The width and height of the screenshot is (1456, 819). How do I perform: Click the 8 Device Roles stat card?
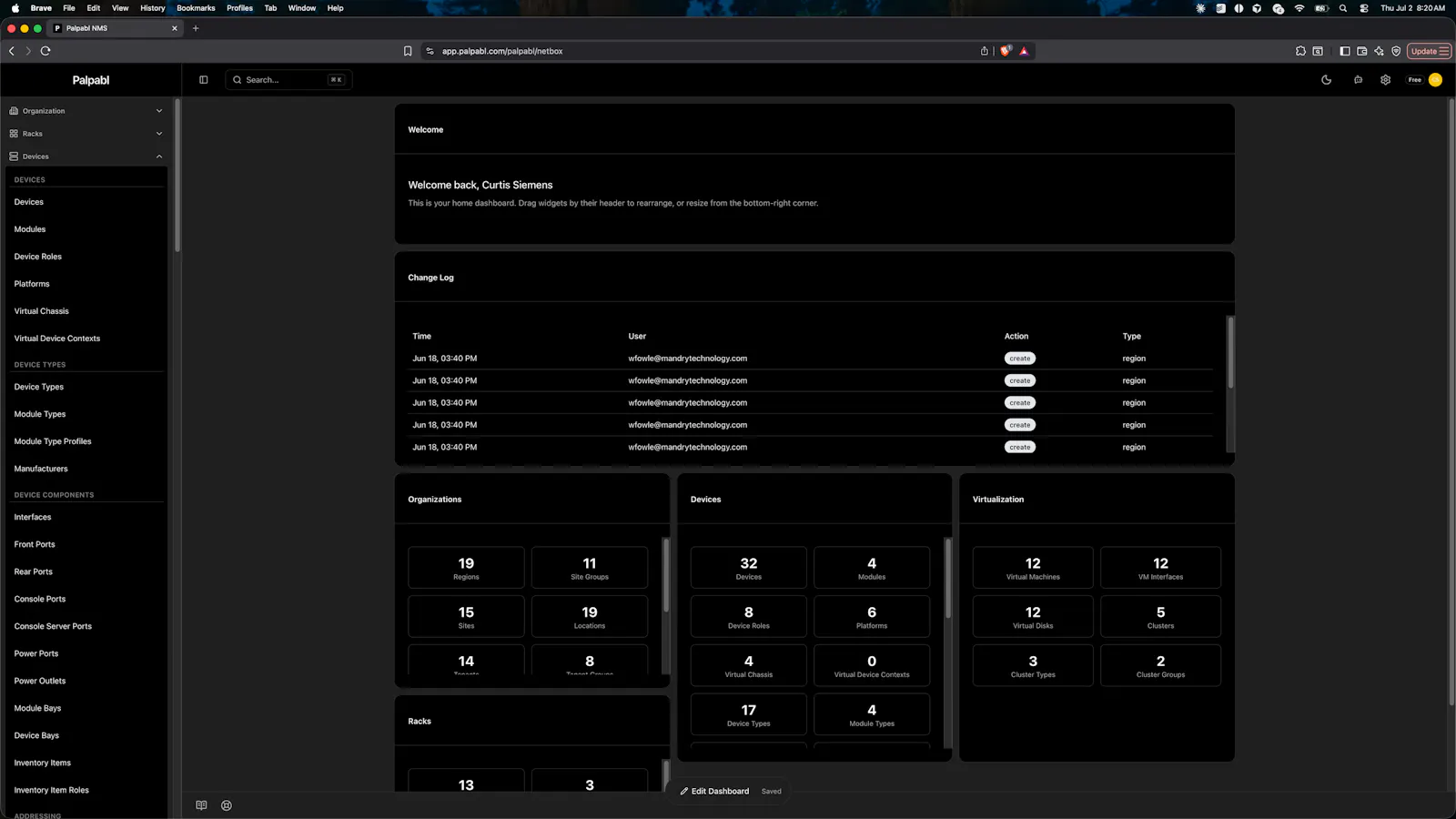tap(749, 617)
